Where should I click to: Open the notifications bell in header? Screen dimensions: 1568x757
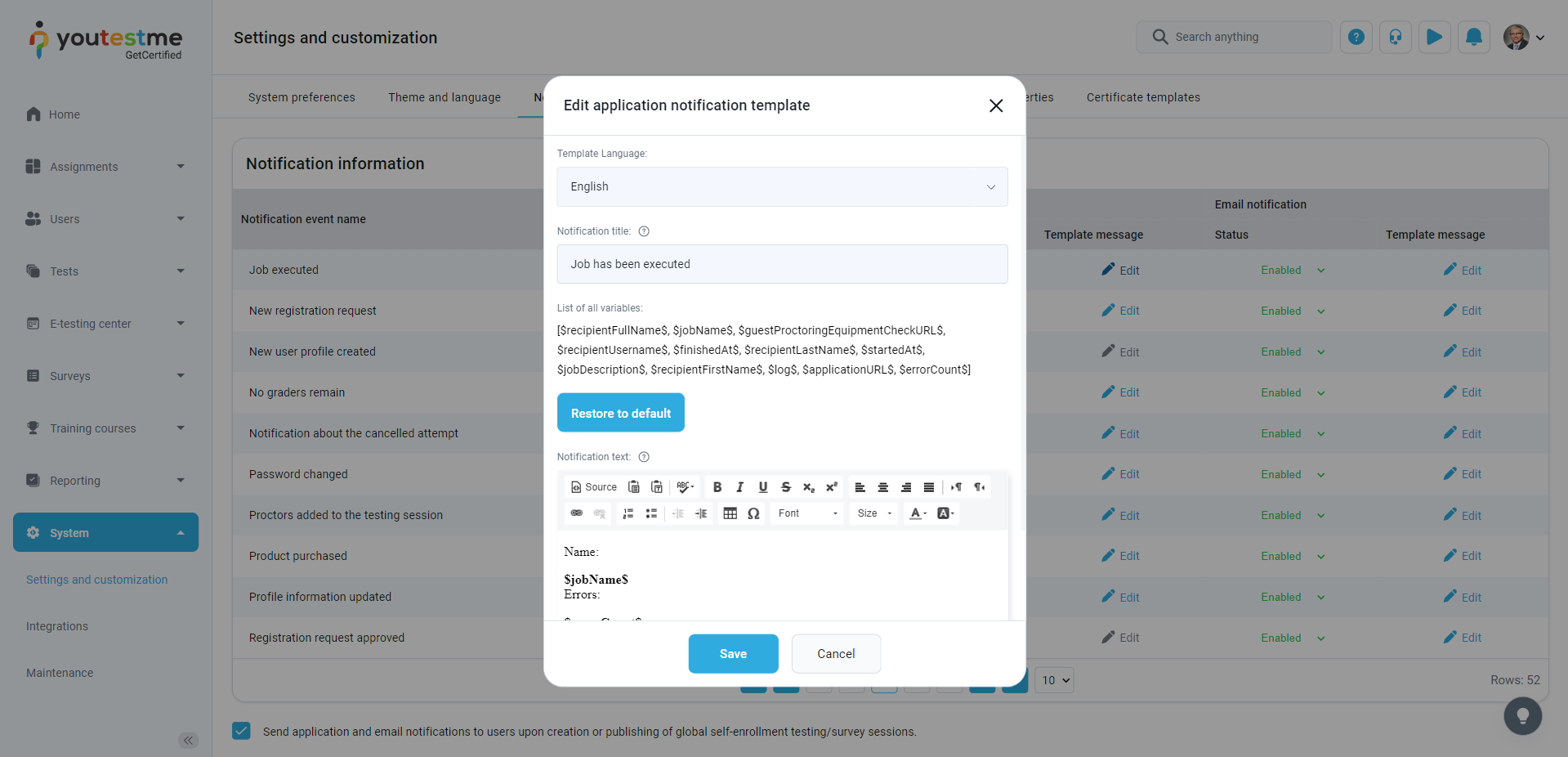point(1474,37)
